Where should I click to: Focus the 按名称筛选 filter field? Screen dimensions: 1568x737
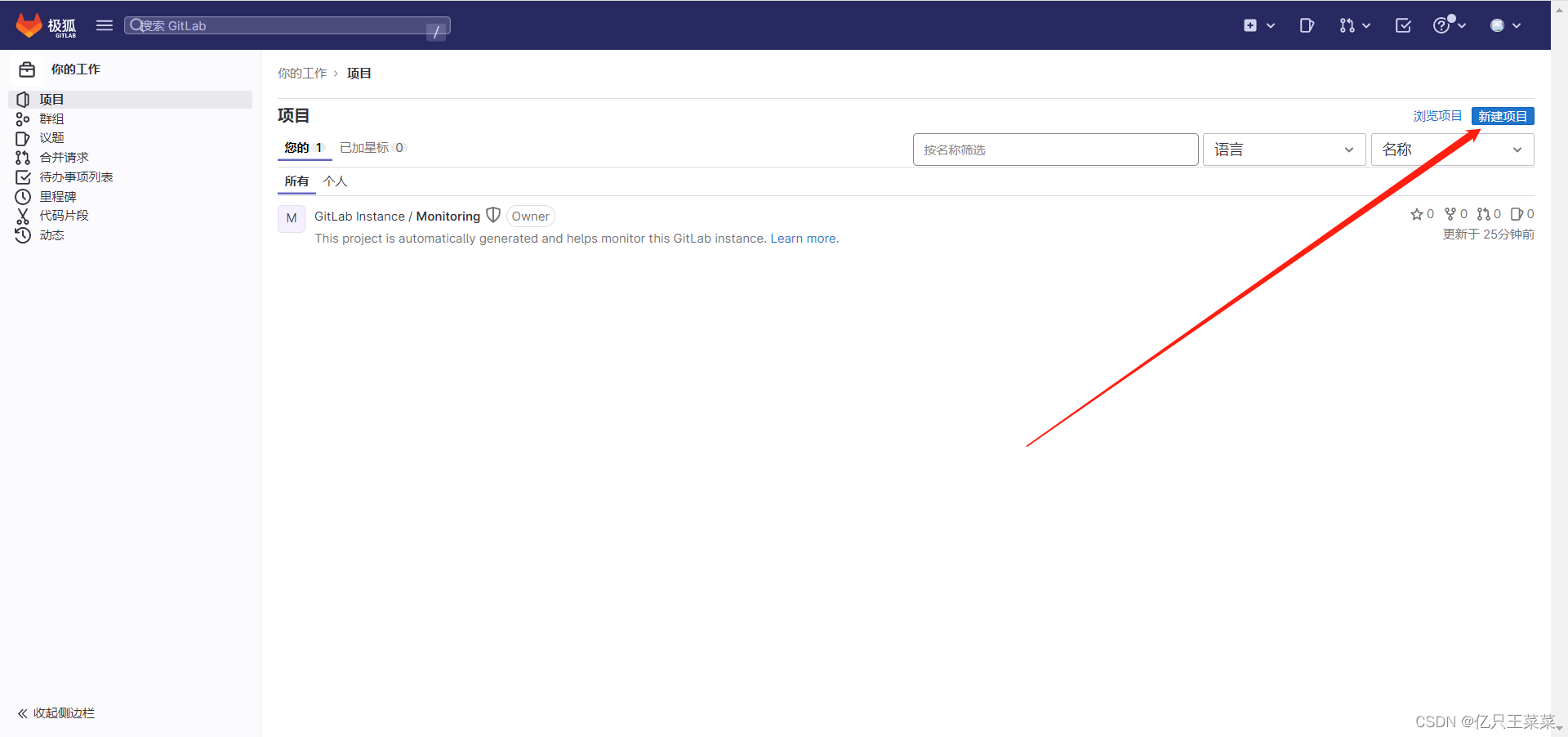(1055, 150)
